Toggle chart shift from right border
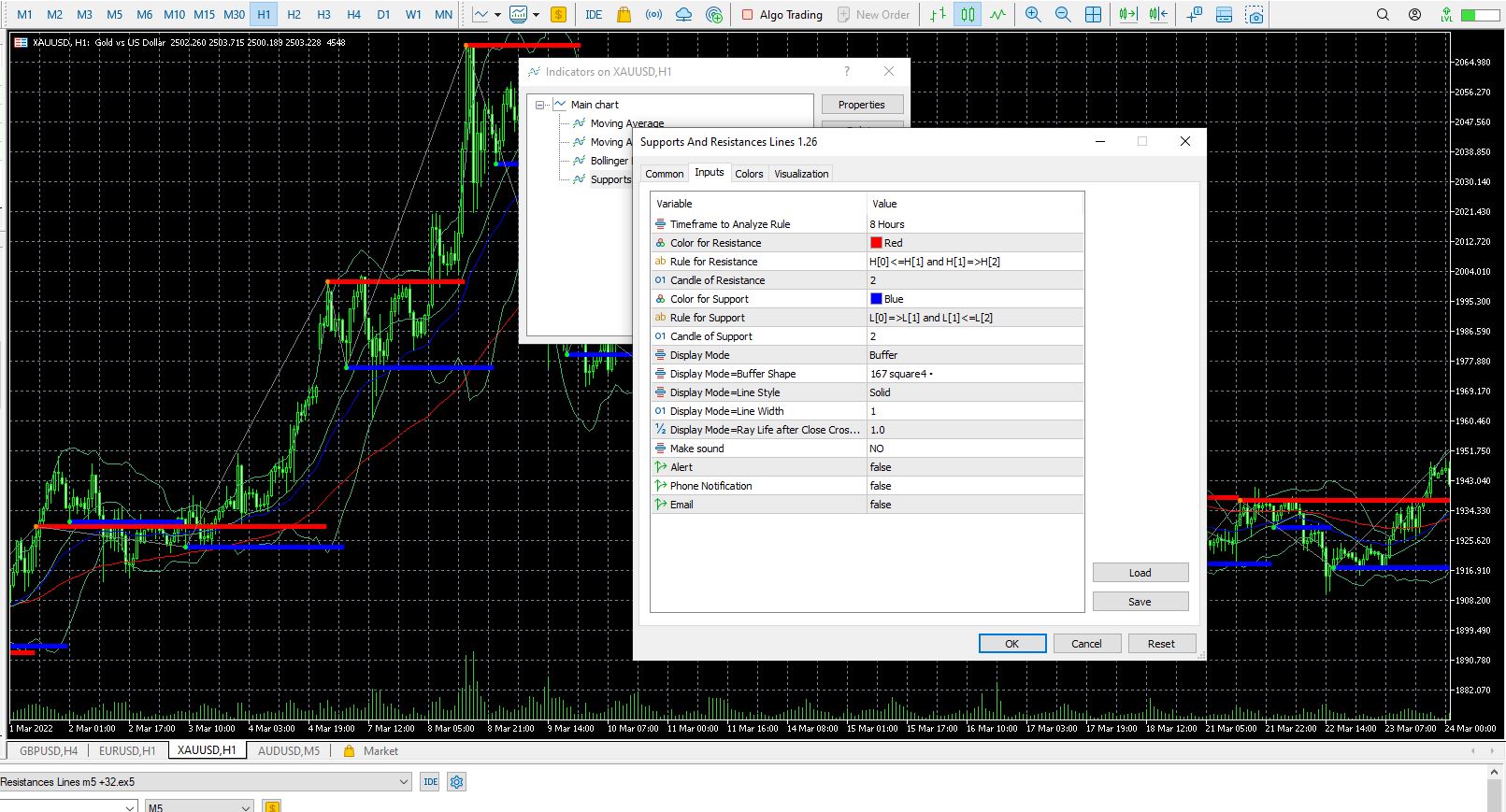The width and height of the screenshot is (1506, 812). 1158,14
